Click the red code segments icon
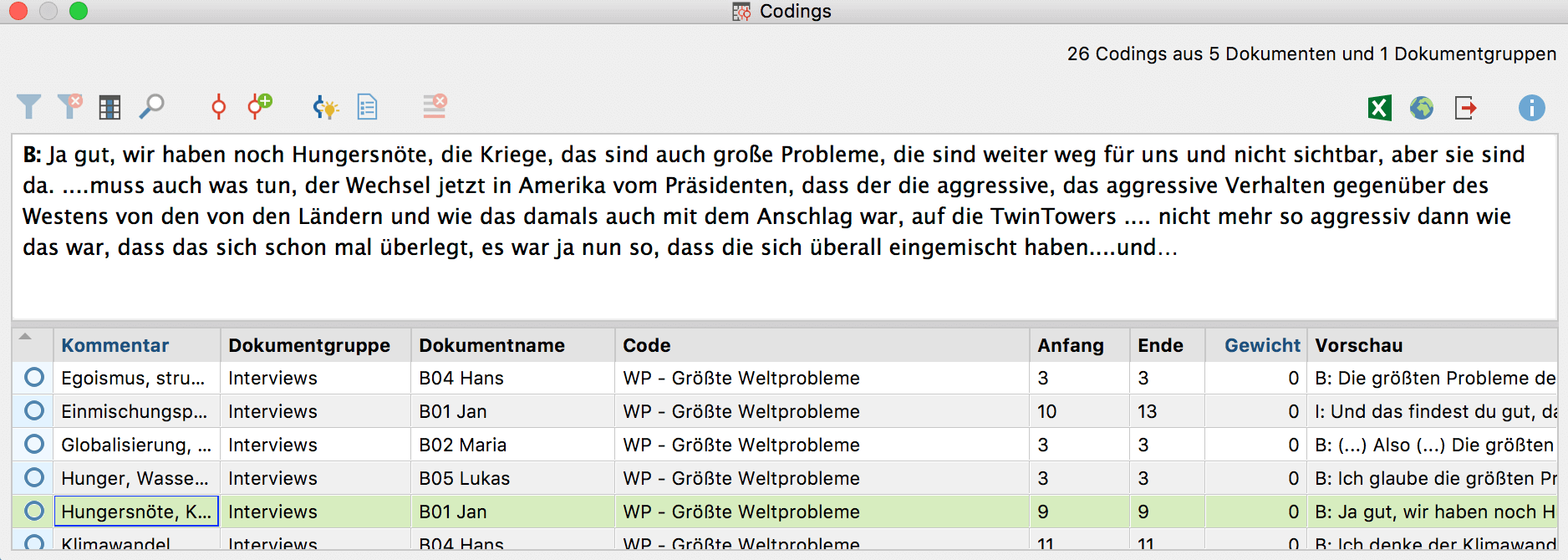This screenshot has width=1568, height=560. pos(218,106)
